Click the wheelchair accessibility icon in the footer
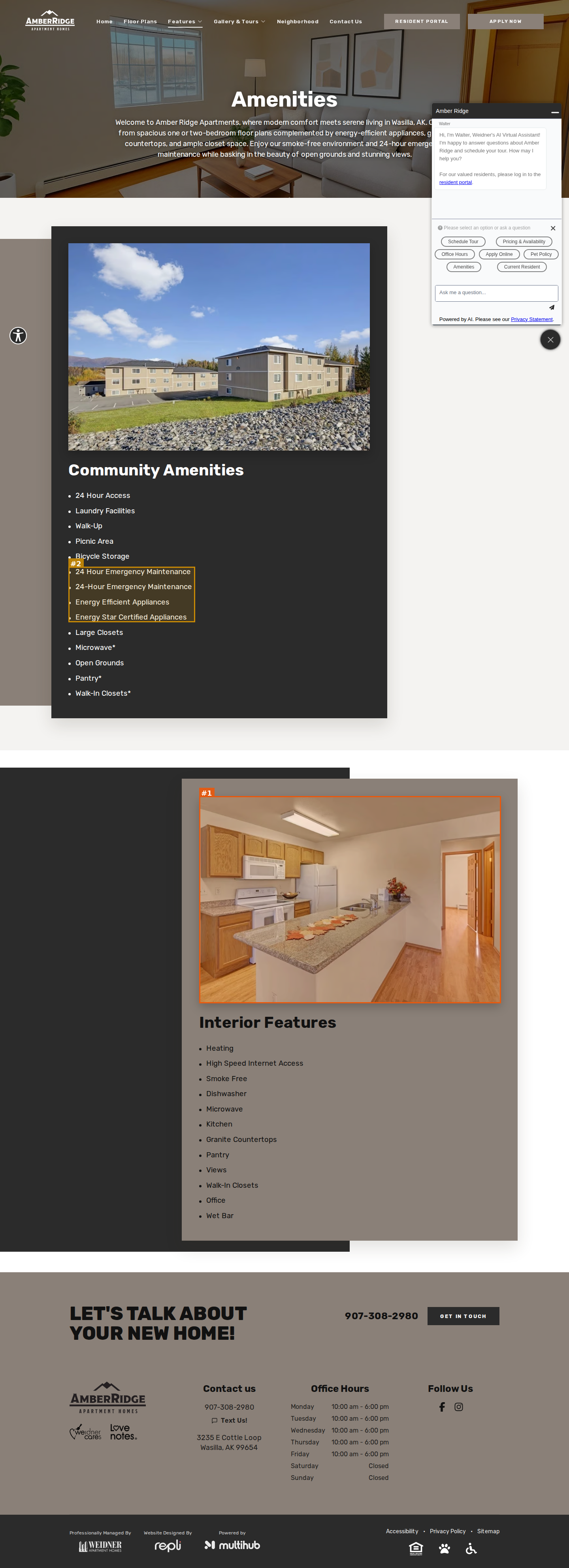This screenshot has height=1568, width=569. [471, 1549]
